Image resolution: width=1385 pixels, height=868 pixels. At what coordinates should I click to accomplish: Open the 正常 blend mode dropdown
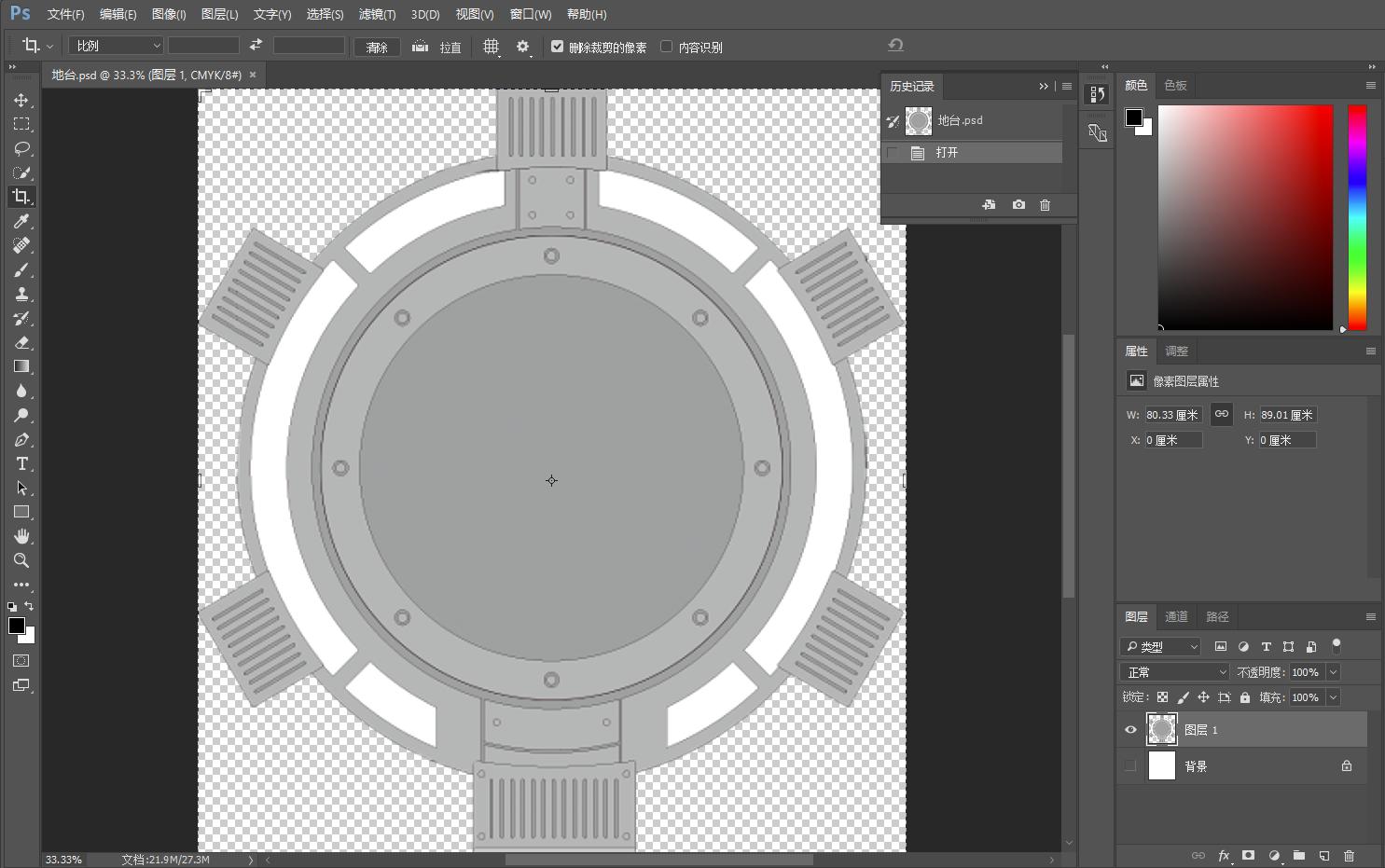pos(1175,672)
